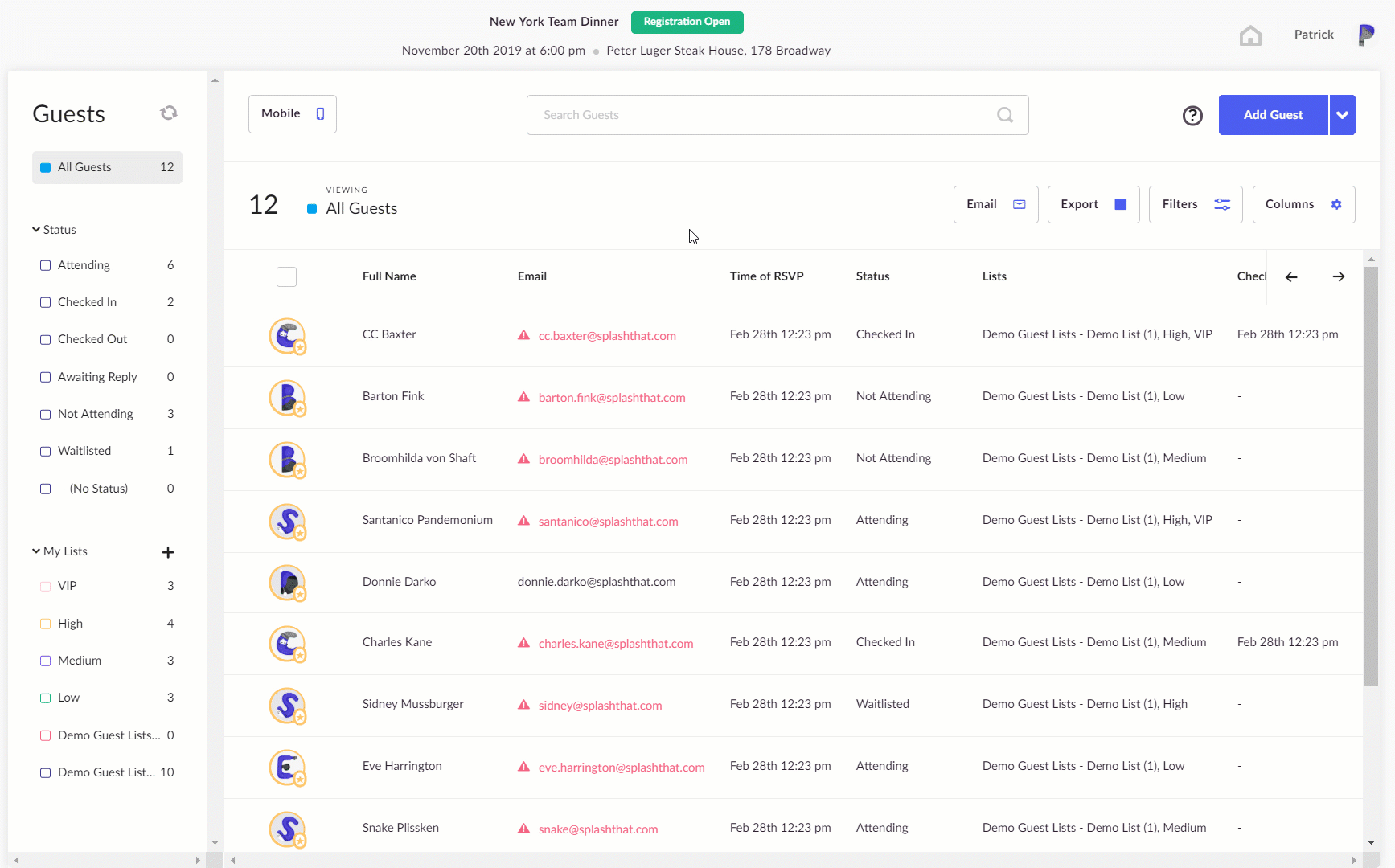Click warning icon beside charles.kane email
This screenshot has width=1395, height=868.
point(523,643)
